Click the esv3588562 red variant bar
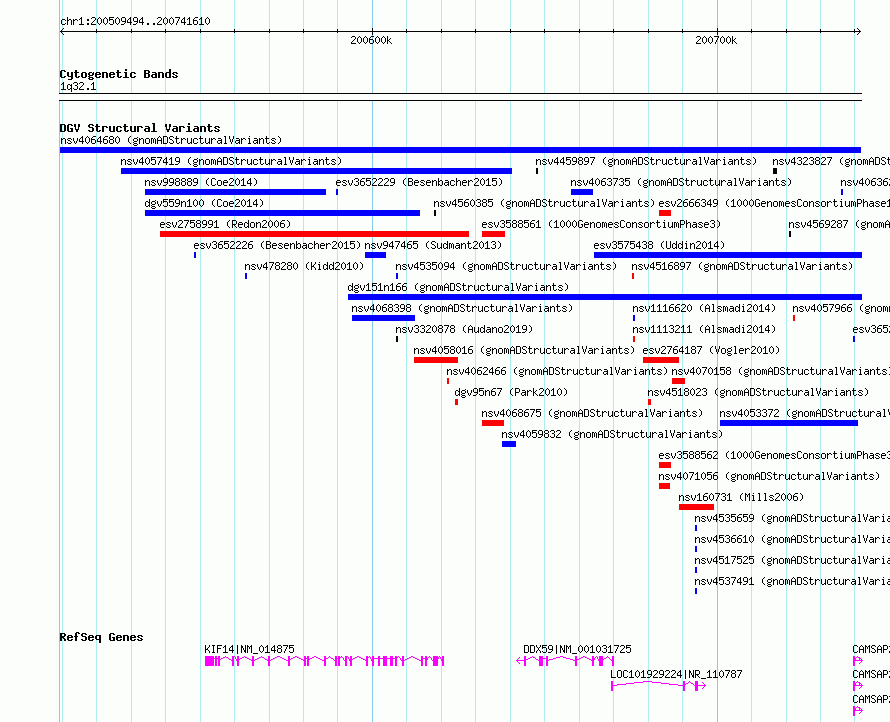 click(665, 465)
